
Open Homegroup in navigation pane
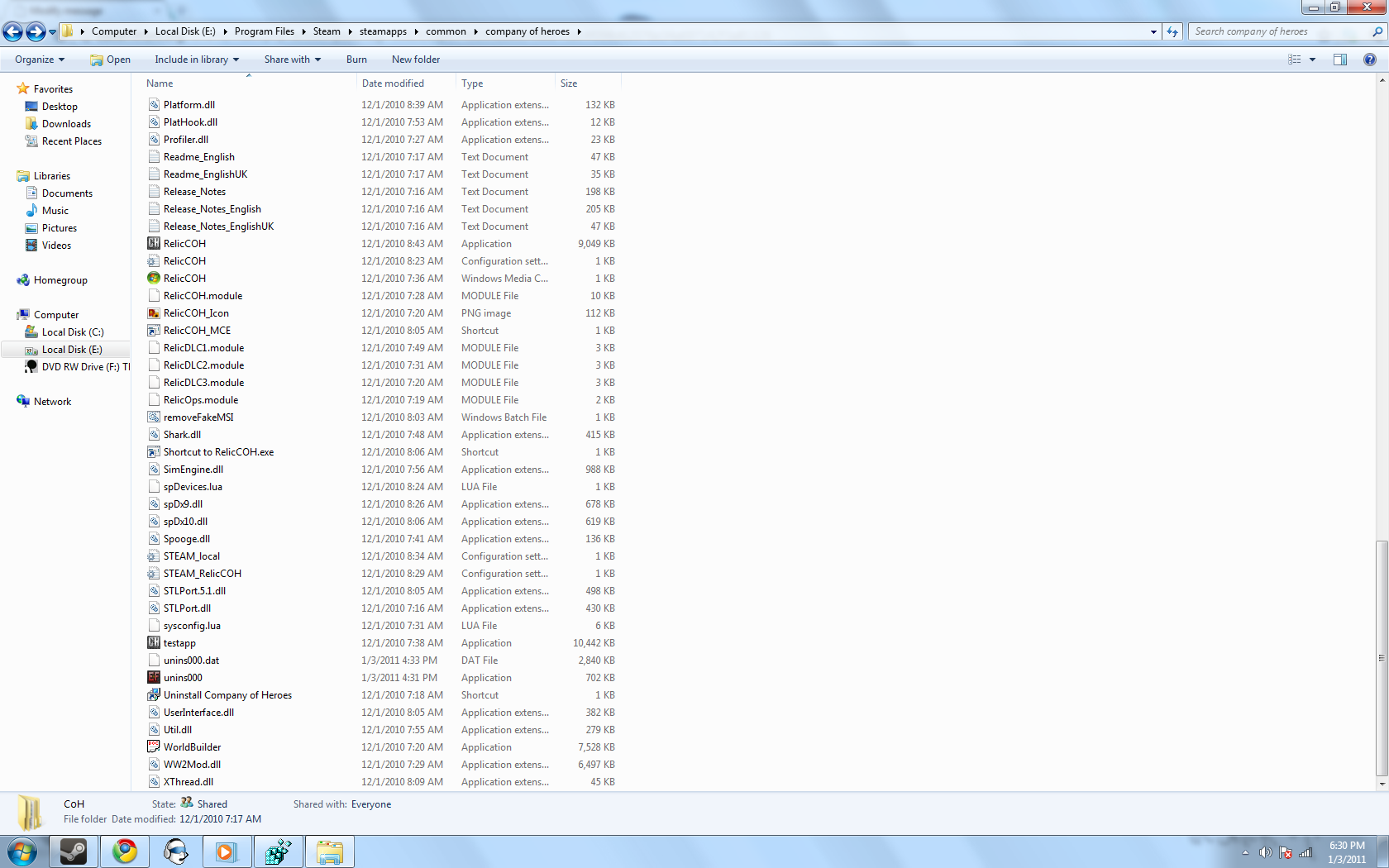point(60,280)
